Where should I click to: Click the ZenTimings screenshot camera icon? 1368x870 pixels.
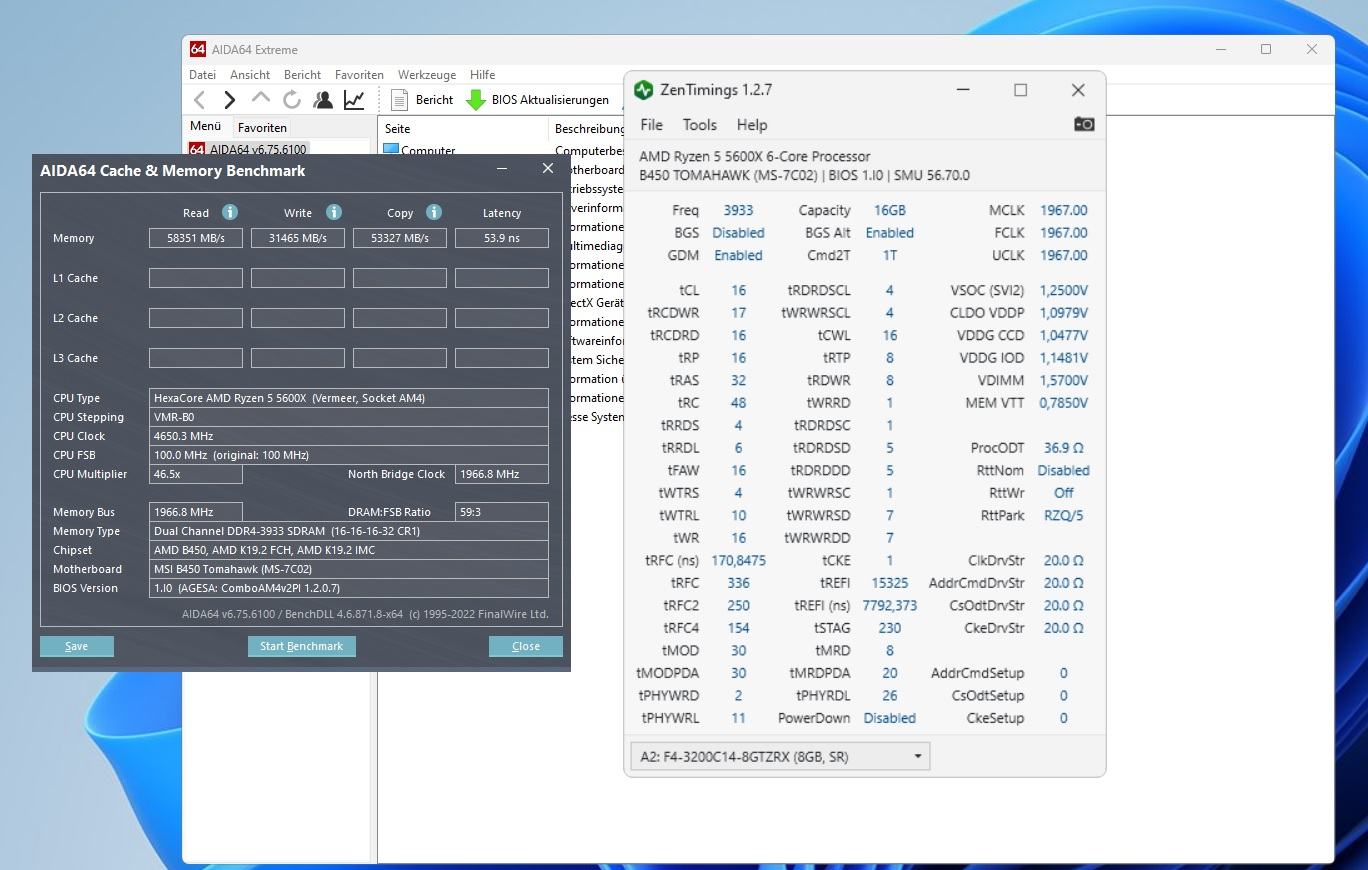click(1084, 124)
